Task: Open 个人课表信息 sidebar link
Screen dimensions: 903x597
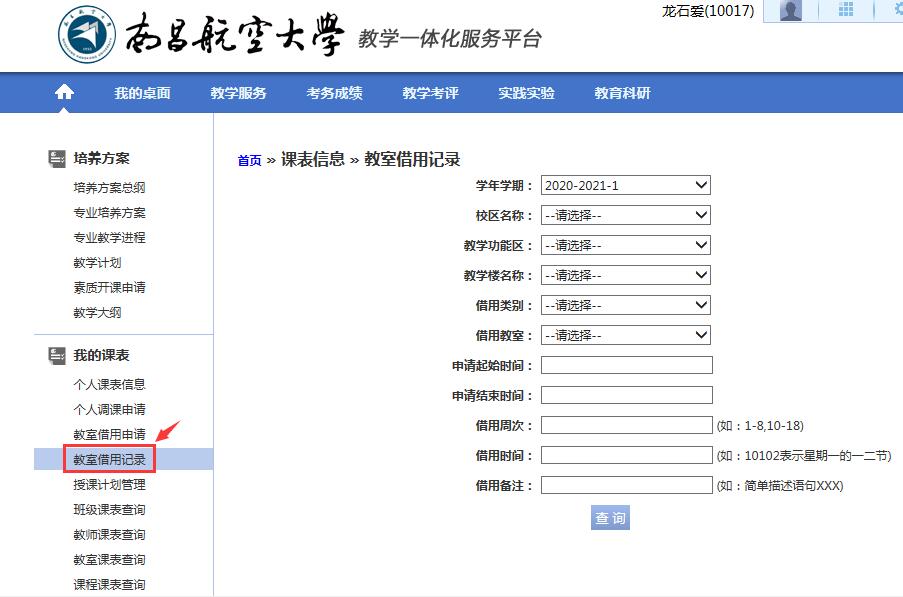Action: pyautogui.click(x=109, y=385)
